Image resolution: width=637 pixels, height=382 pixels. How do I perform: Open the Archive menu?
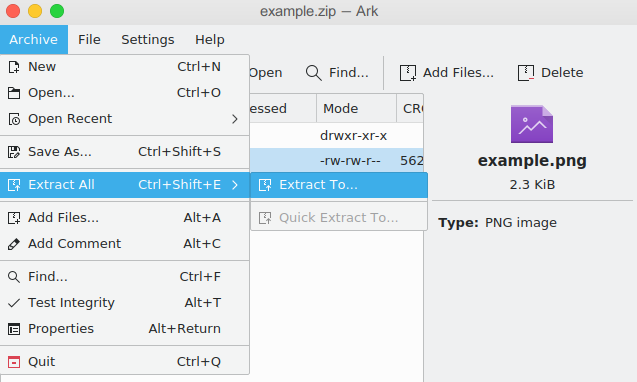pos(34,39)
